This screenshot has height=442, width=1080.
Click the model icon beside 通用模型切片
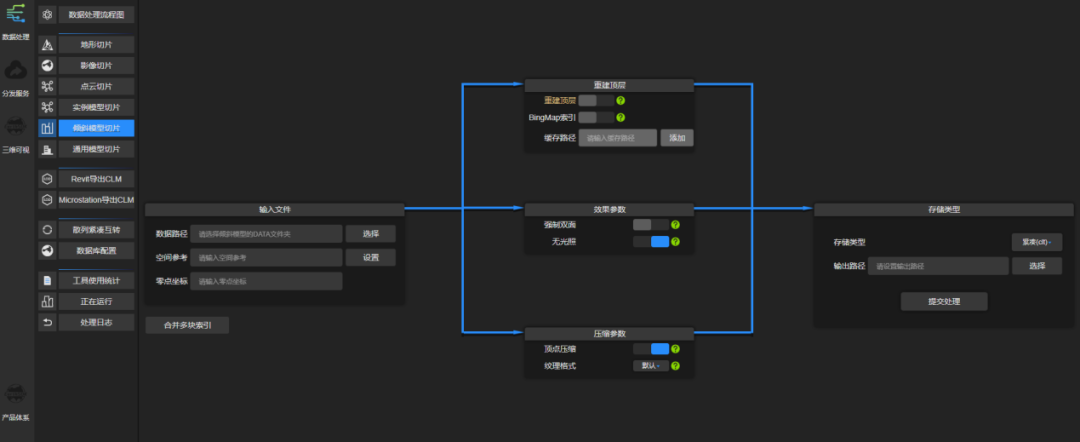[x=48, y=149]
